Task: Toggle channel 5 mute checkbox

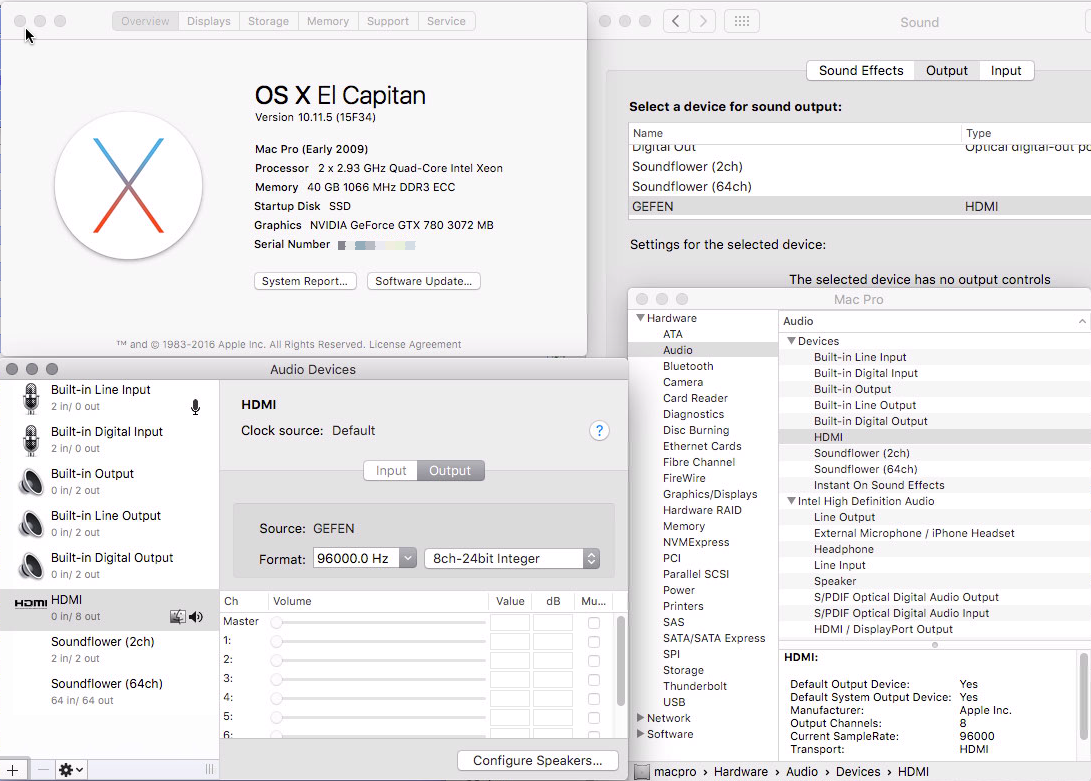Action: (594, 718)
